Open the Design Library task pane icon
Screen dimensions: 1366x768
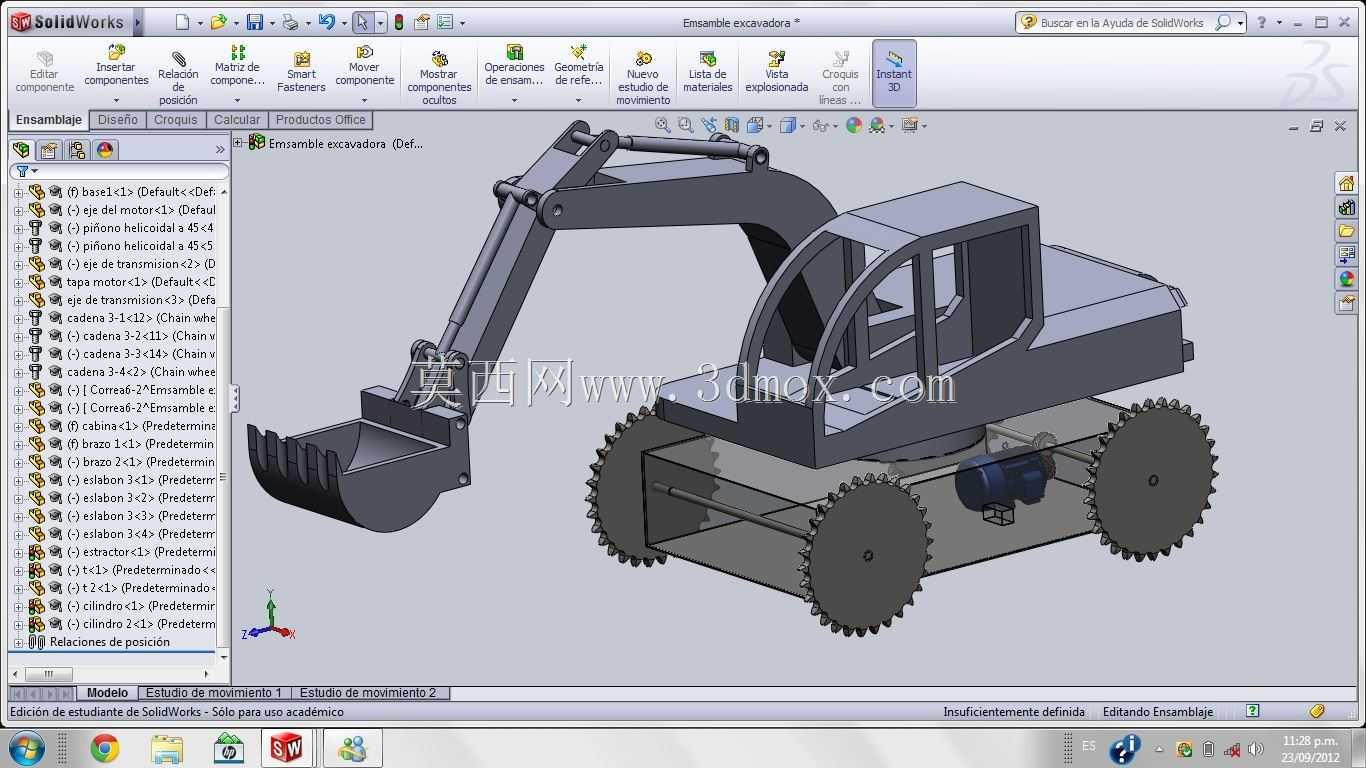pyautogui.click(x=1347, y=207)
